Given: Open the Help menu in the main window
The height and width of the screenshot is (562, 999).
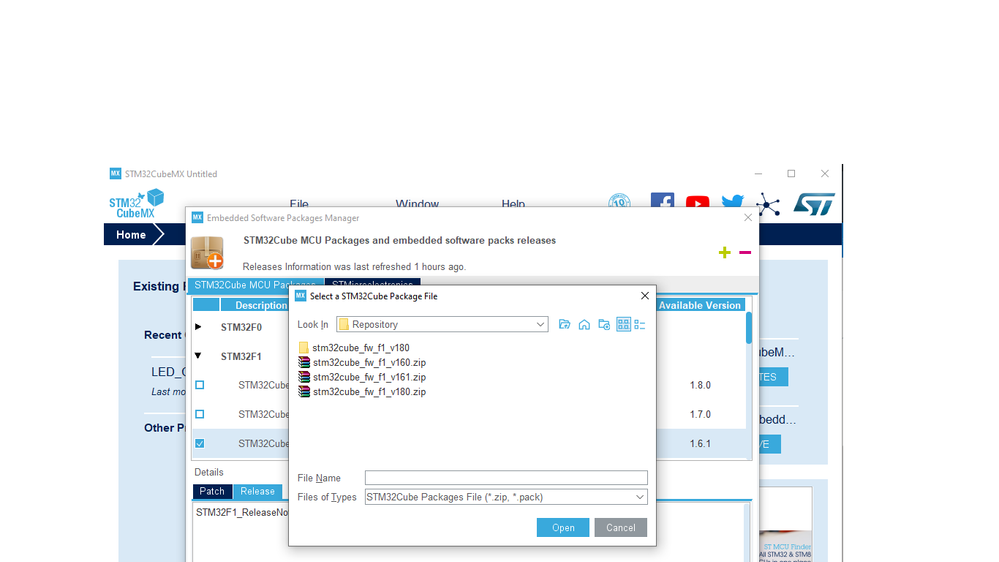Looking at the screenshot, I should coord(513,203).
